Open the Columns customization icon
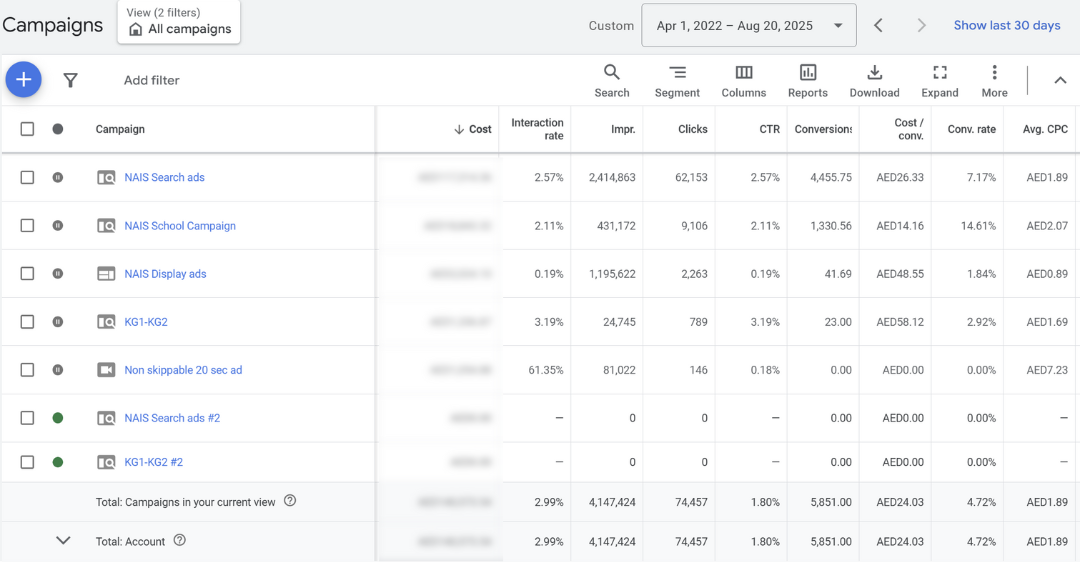 pyautogui.click(x=744, y=80)
